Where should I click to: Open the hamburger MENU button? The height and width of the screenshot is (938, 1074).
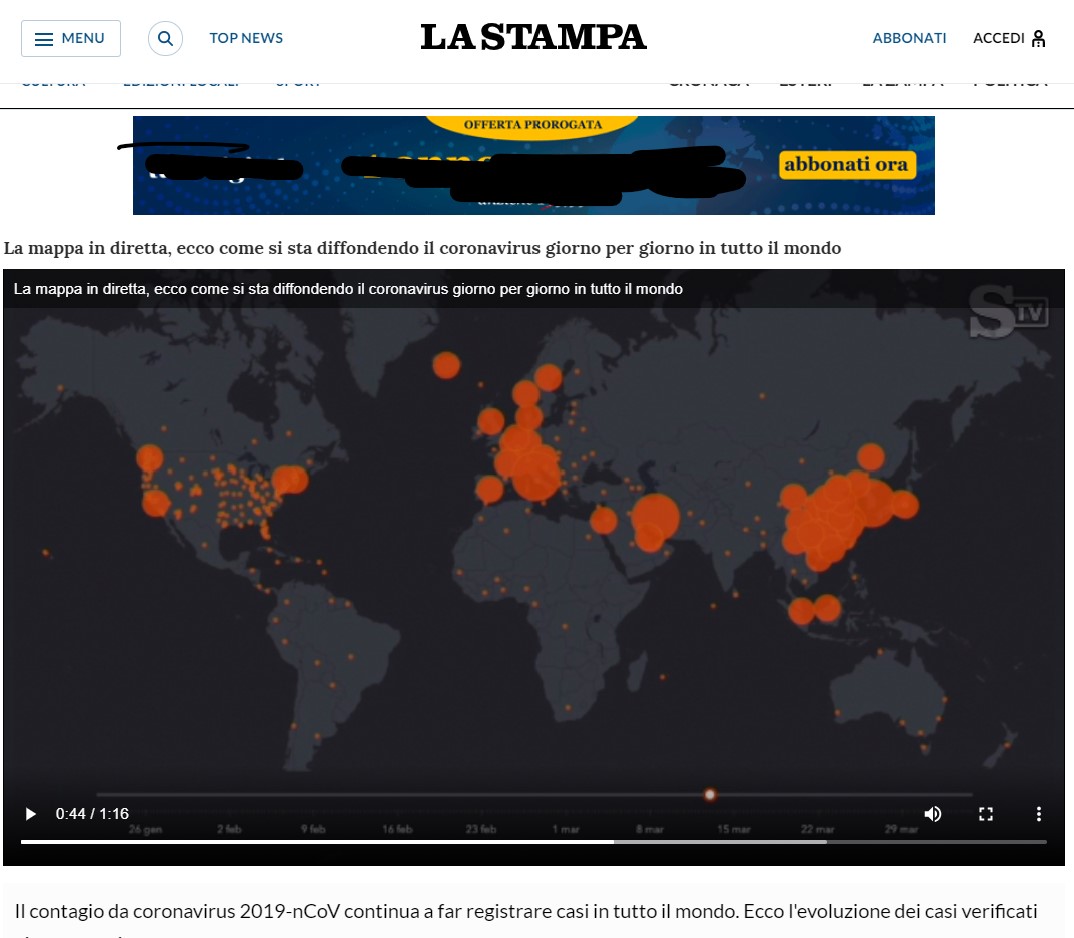click(x=70, y=39)
